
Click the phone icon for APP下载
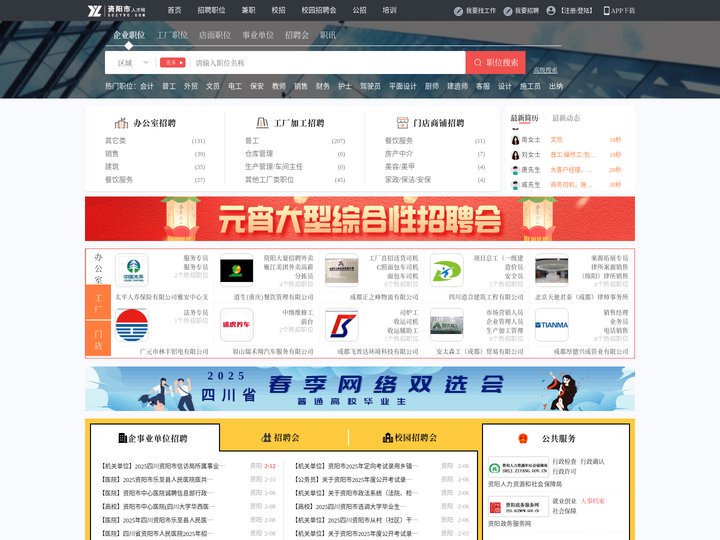click(607, 11)
